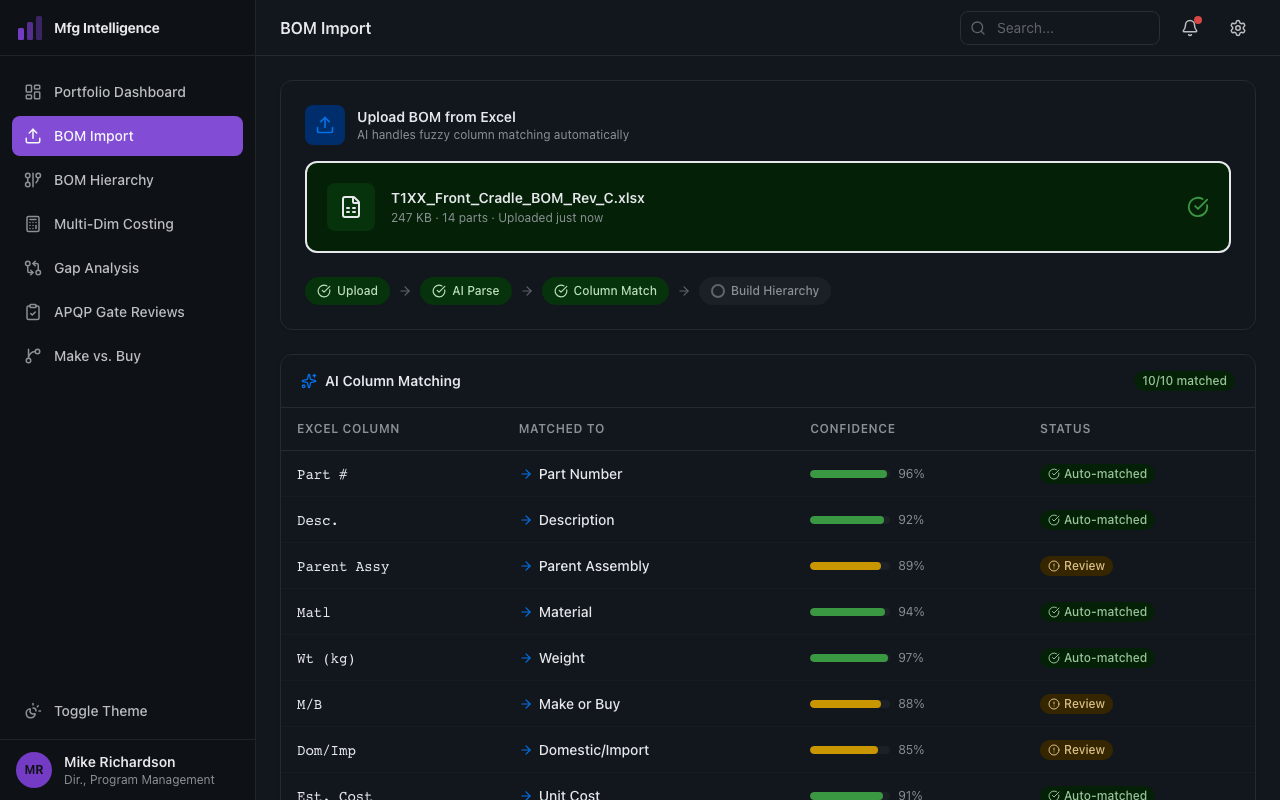Click the Portfolio Dashboard grid icon
Screen dimensions: 1280x800
click(34, 92)
